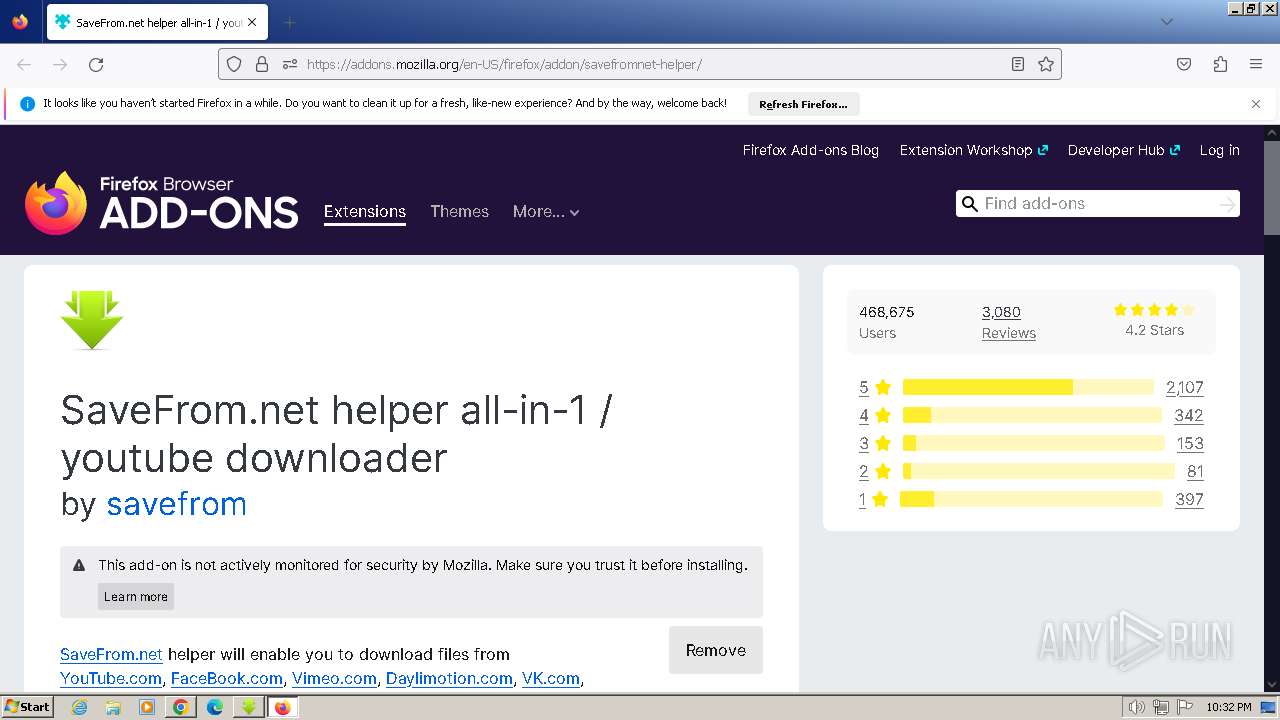Click the Refresh Firefox button

click(803, 104)
